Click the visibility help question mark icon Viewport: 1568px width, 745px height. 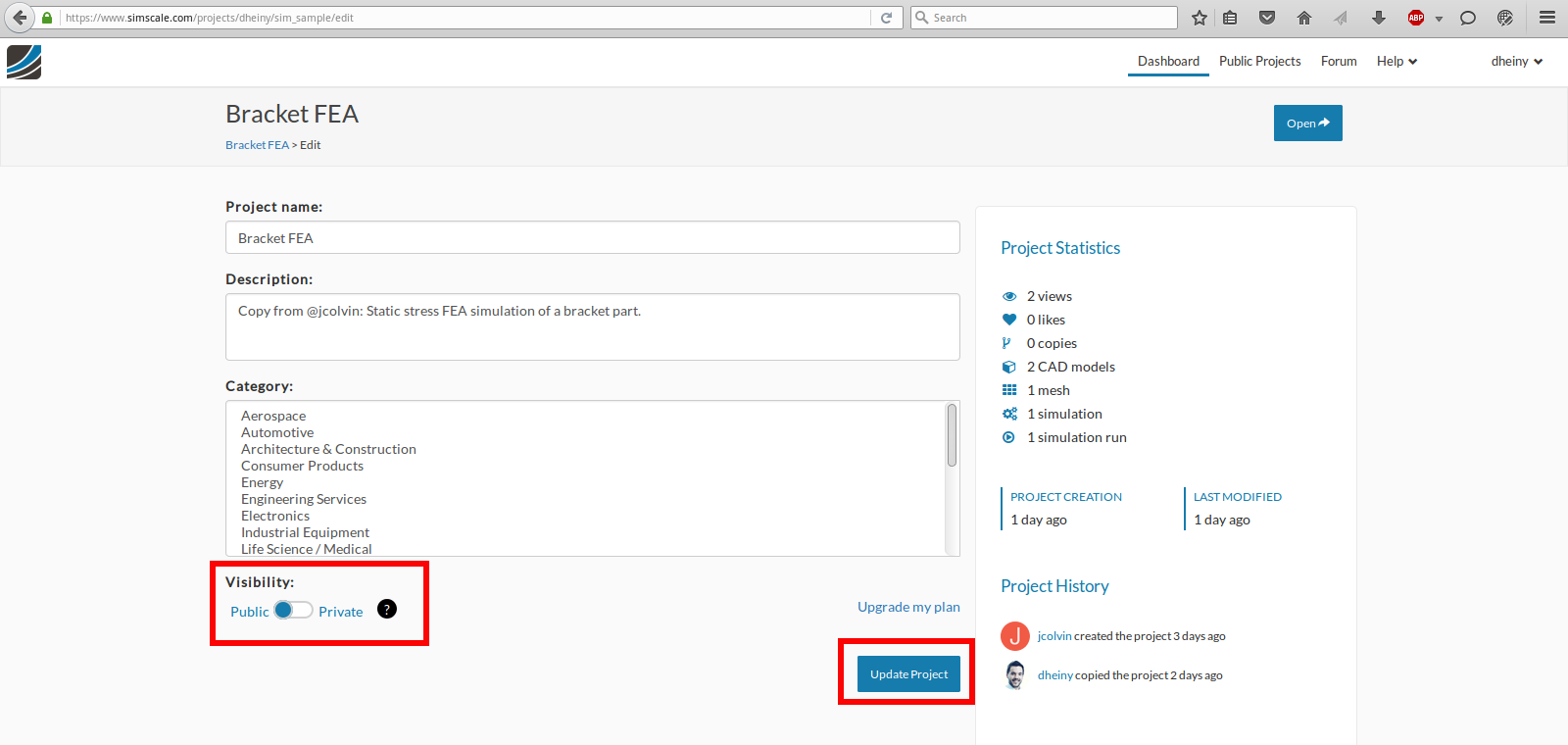pyautogui.click(x=387, y=609)
